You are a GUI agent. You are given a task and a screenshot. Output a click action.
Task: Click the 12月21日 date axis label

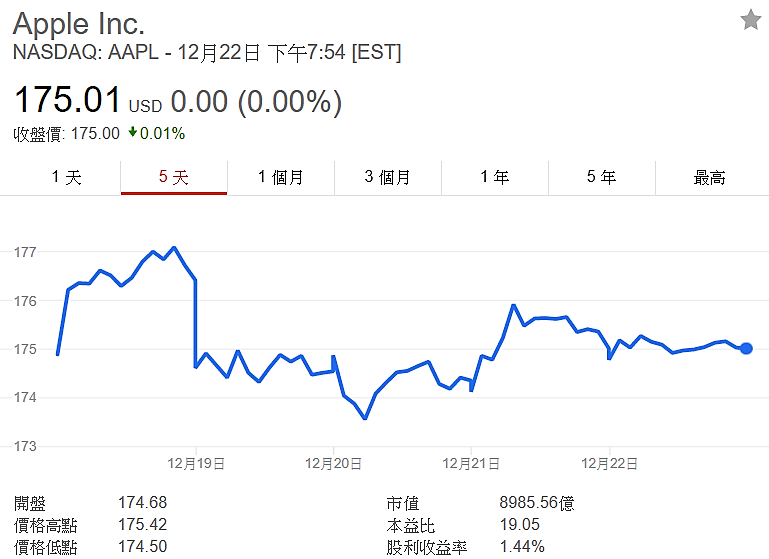pyautogui.click(x=471, y=463)
